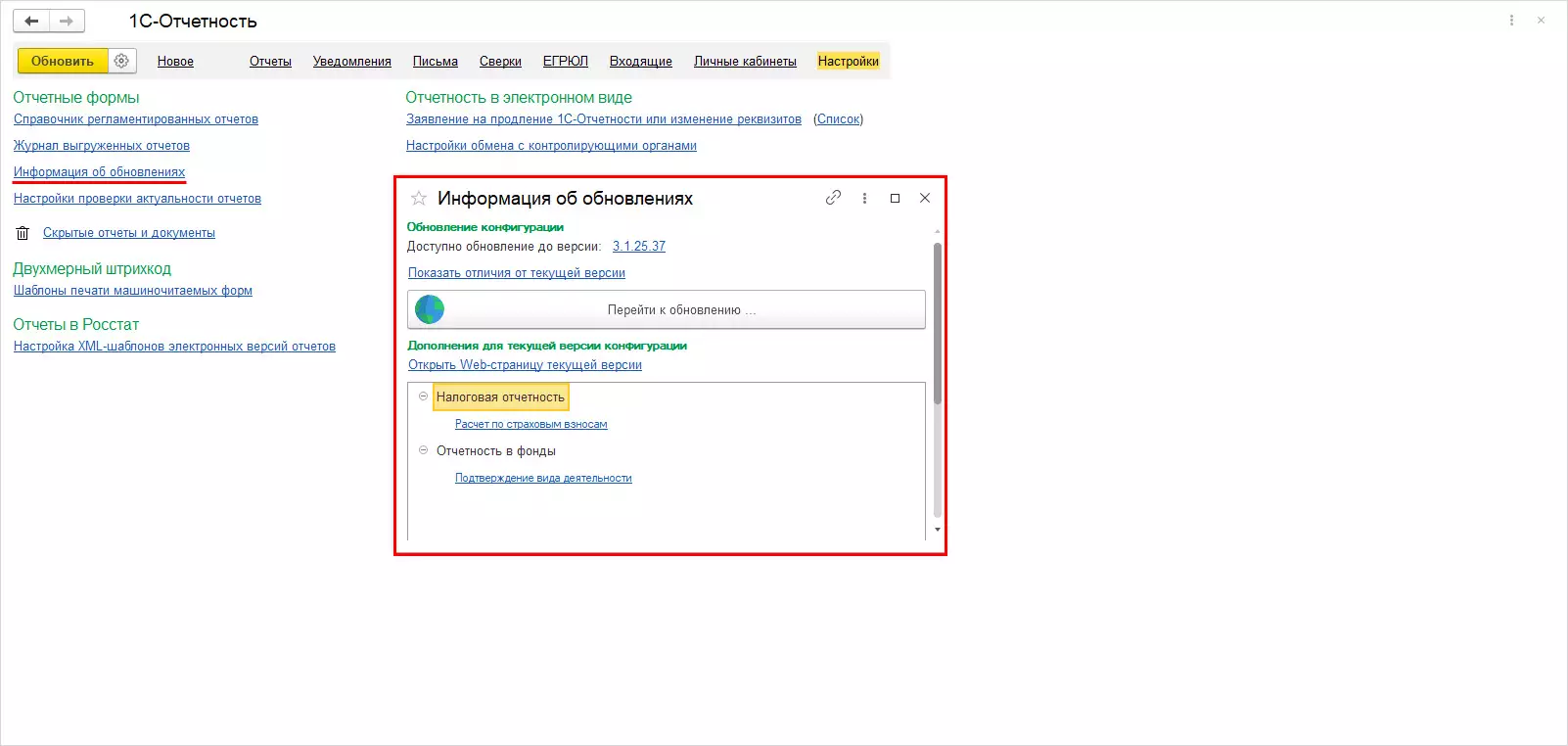Open Настройки проверки актуальности отчетов
1568x746 pixels.
[x=137, y=199]
